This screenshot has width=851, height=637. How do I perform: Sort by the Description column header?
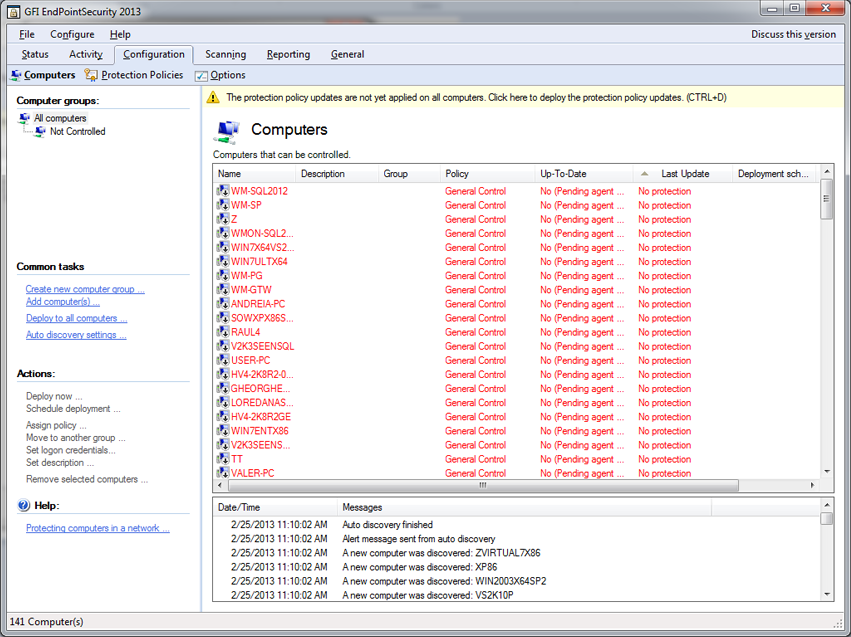(336, 174)
